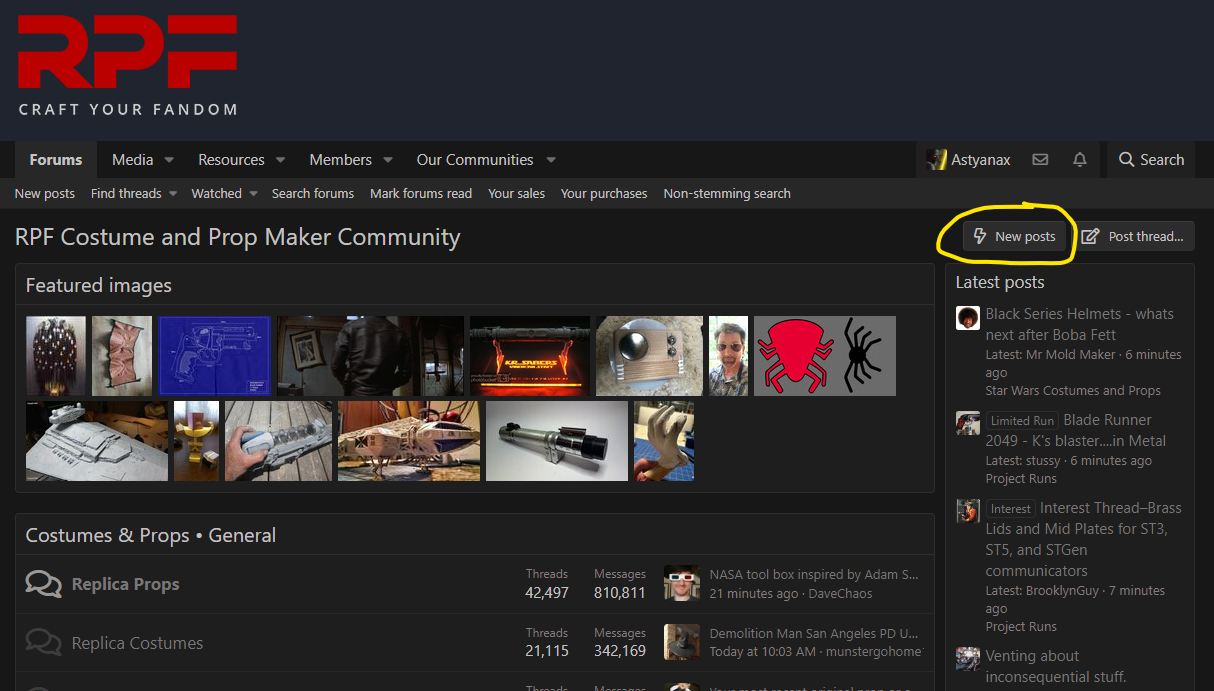This screenshot has width=1214, height=691.
Task: Expand the Watched dropdown
Action: click(253, 194)
